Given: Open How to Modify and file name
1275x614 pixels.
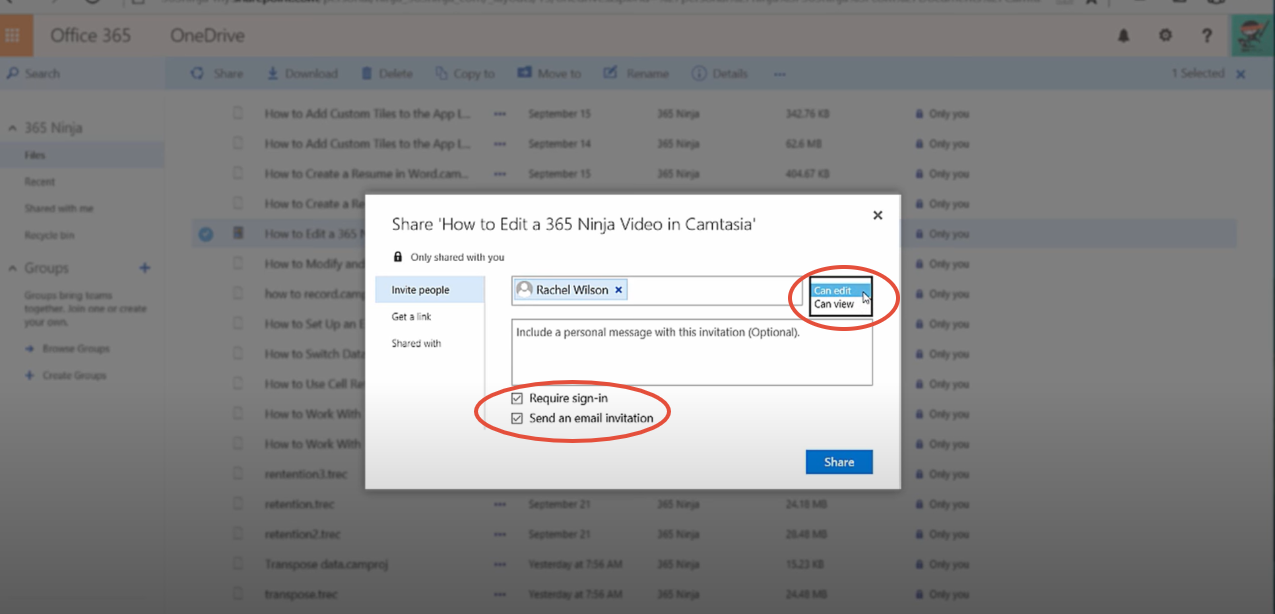Looking at the screenshot, I should (314, 264).
